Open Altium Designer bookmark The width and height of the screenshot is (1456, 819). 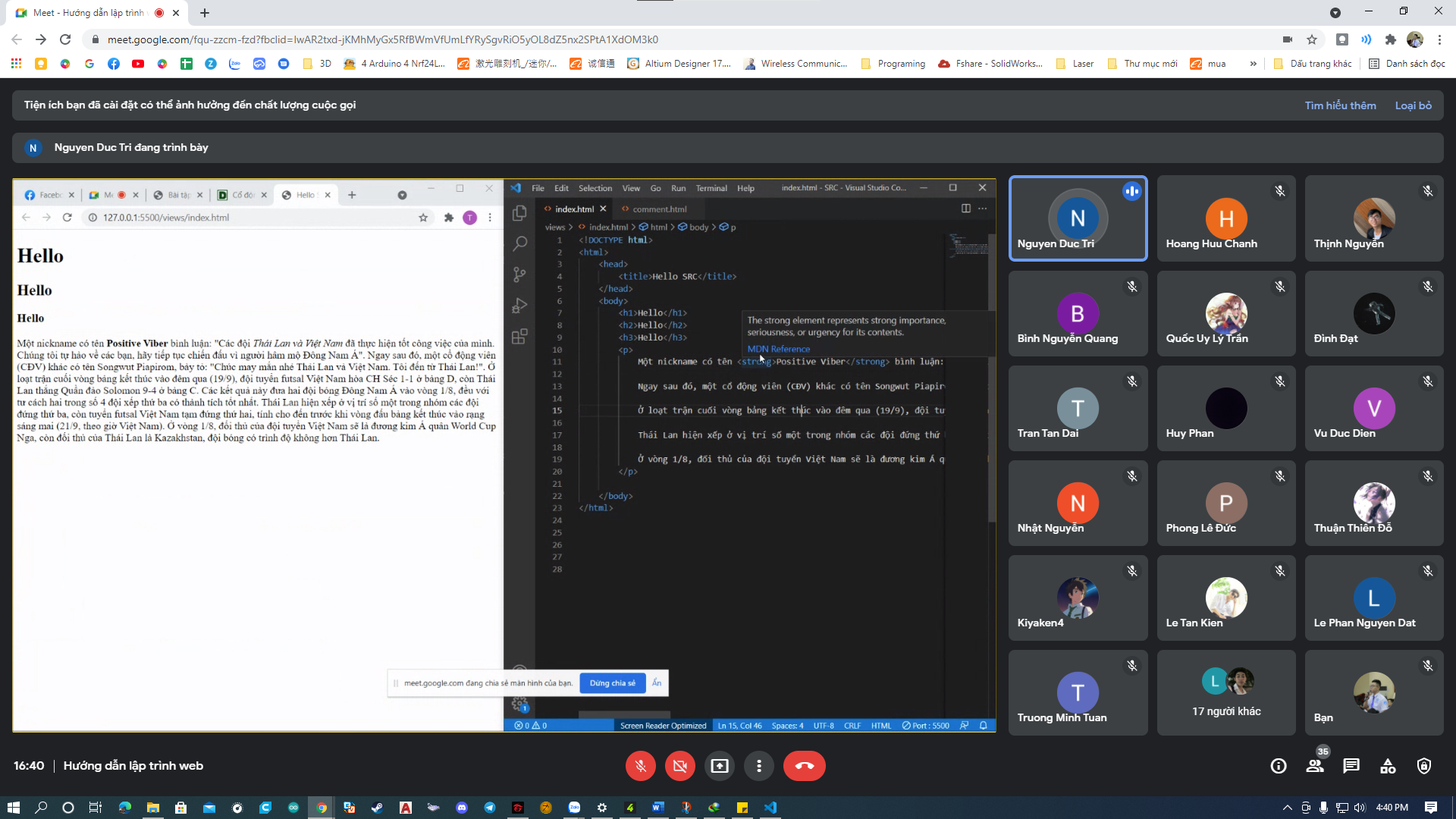coord(679,64)
